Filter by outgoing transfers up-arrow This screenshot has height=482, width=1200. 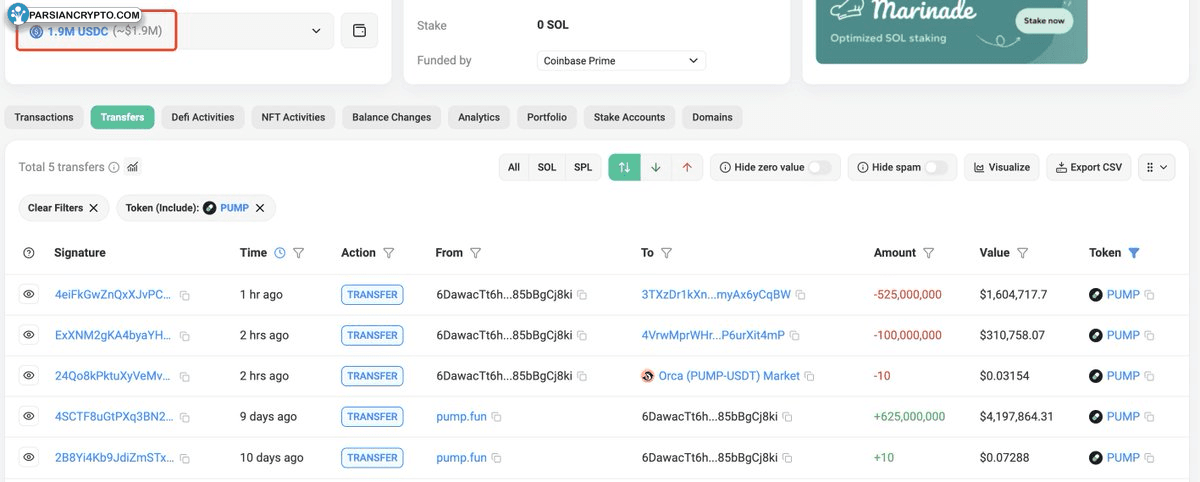[x=687, y=167]
